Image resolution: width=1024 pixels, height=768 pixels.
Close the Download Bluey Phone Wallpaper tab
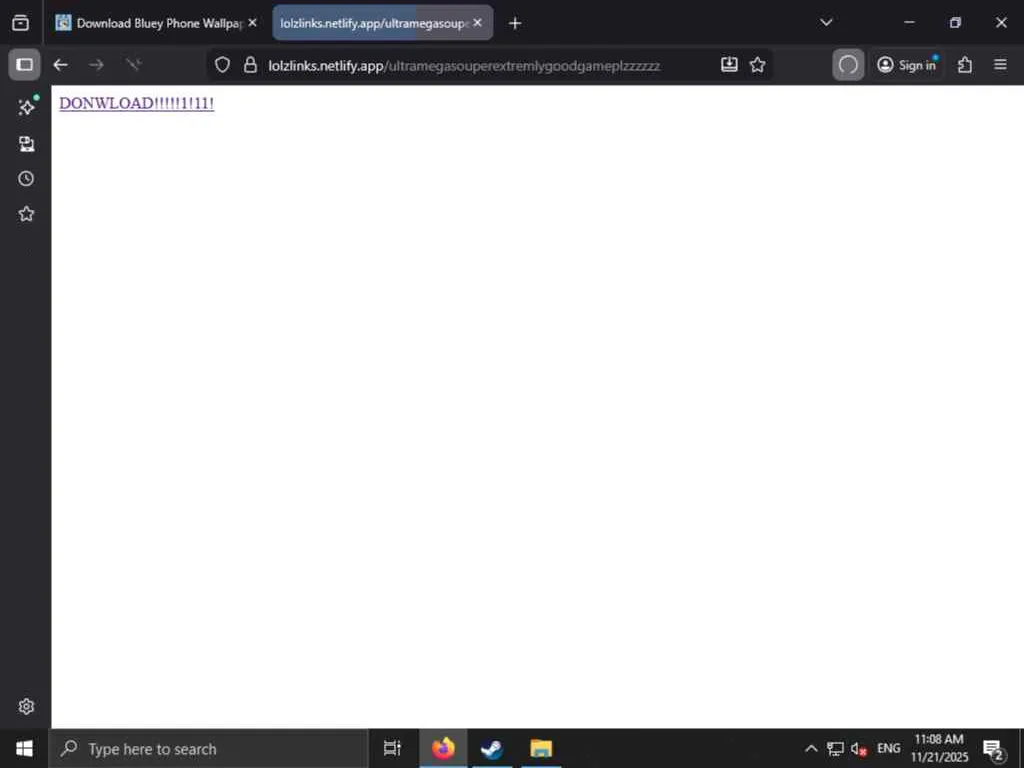pos(253,23)
